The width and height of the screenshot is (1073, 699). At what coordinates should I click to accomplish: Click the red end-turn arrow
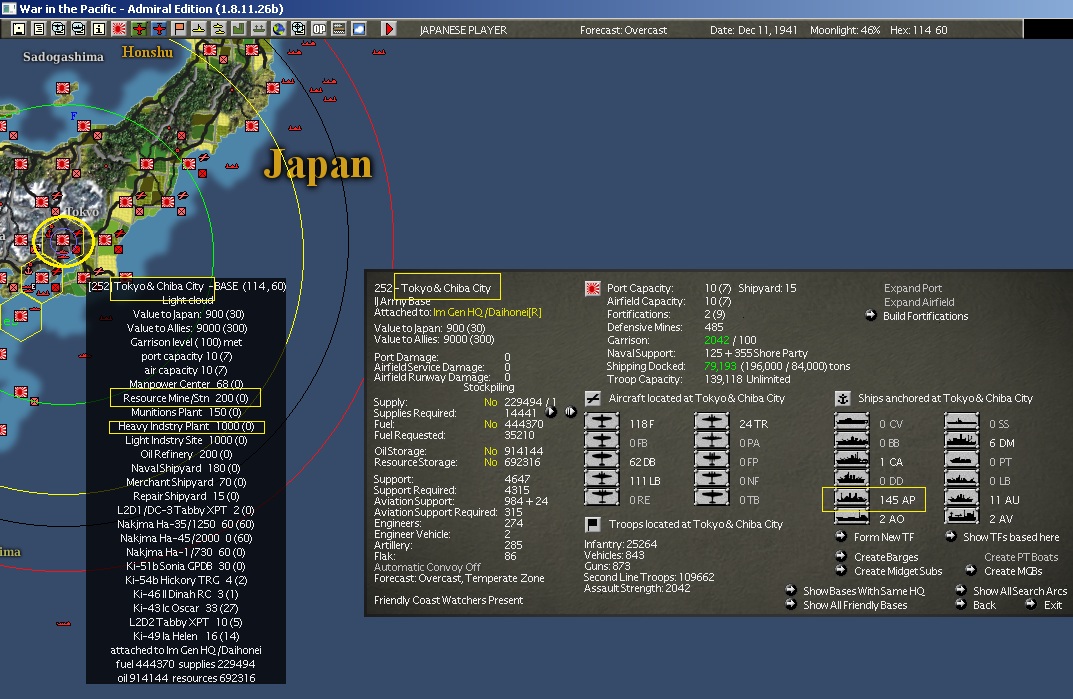pyautogui.click(x=389, y=29)
